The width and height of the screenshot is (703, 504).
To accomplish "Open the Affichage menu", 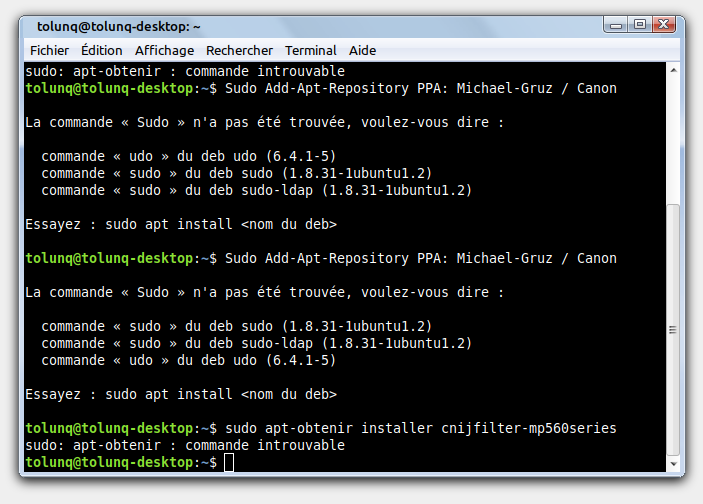I will [165, 51].
